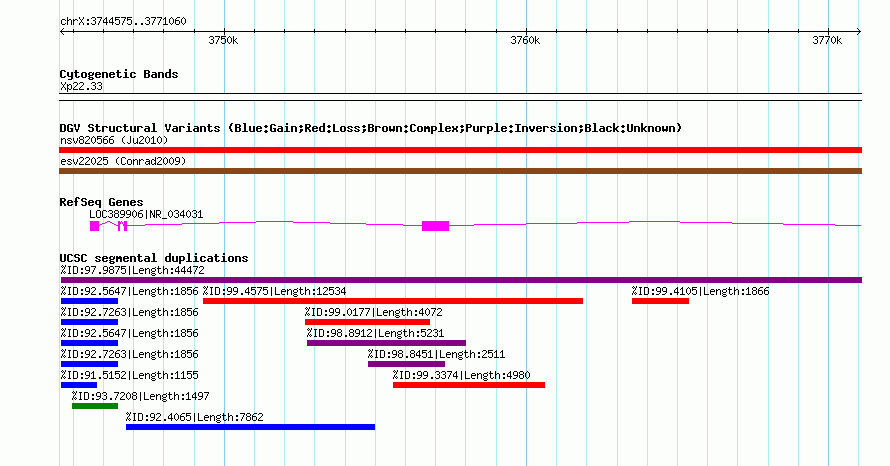This screenshot has width=890, height=466.
Task: Click the %ID:99.3374|Length:4980 label
Action: click(461, 376)
